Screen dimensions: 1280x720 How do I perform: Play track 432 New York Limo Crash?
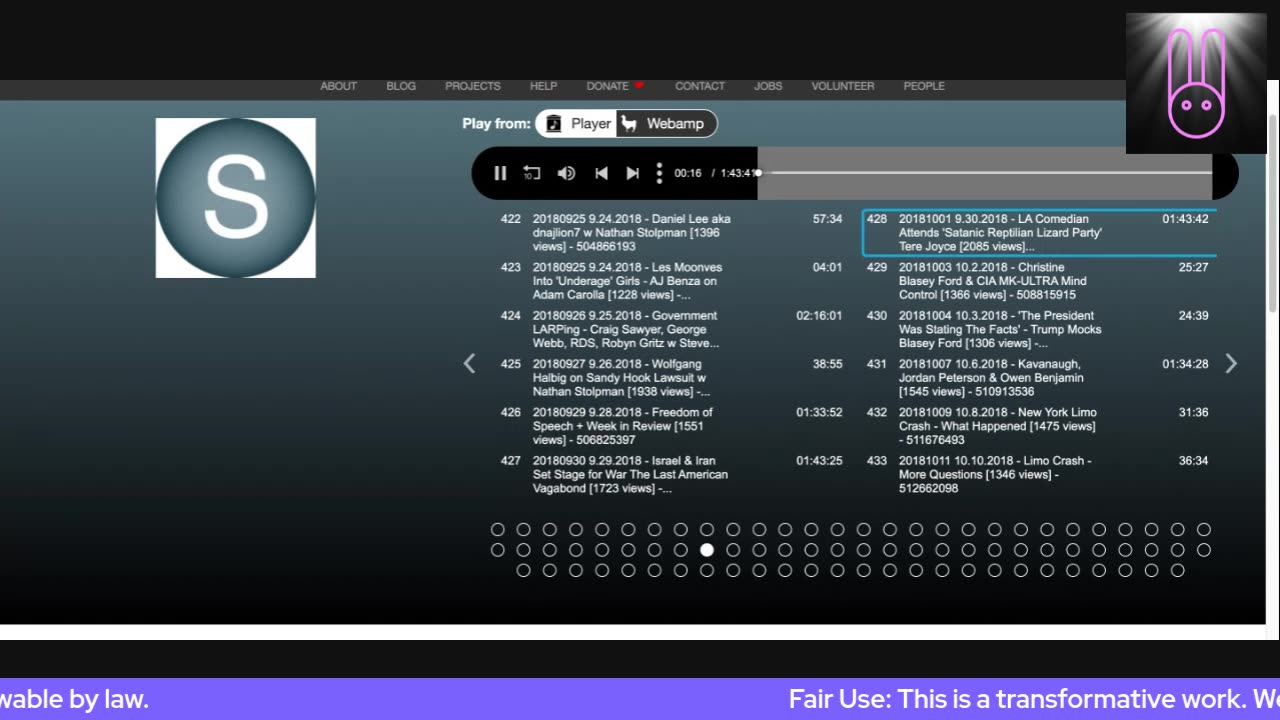pyautogui.click(x=1040, y=426)
